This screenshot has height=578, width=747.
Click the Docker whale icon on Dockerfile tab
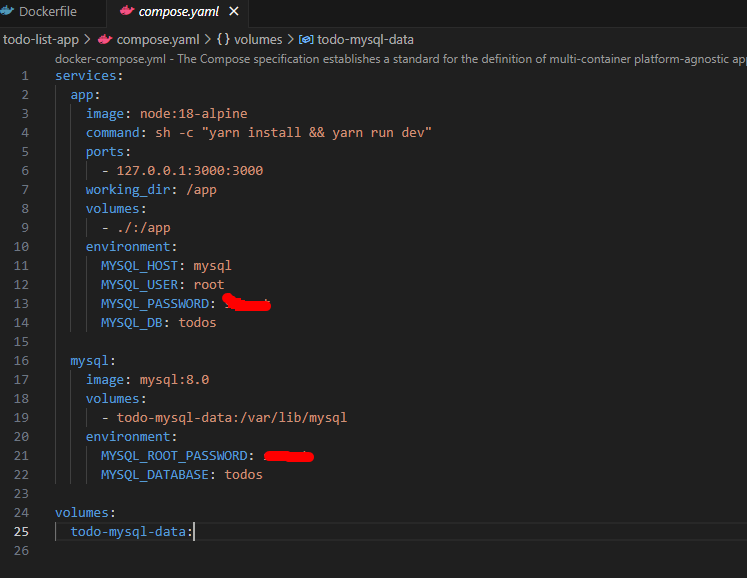(x=7, y=12)
